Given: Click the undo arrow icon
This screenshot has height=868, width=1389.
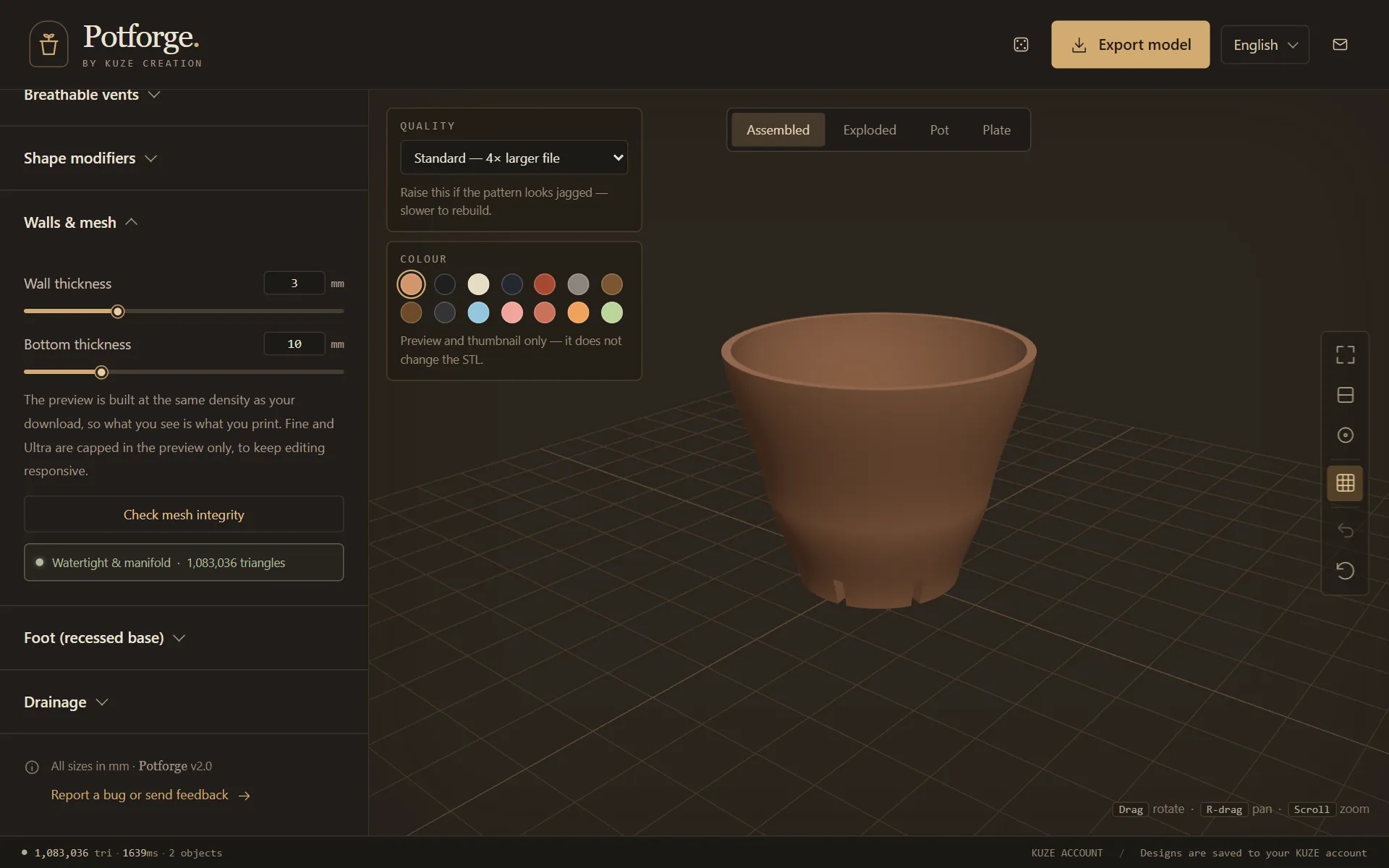Looking at the screenshot, I should click(x=1345, y=530).
